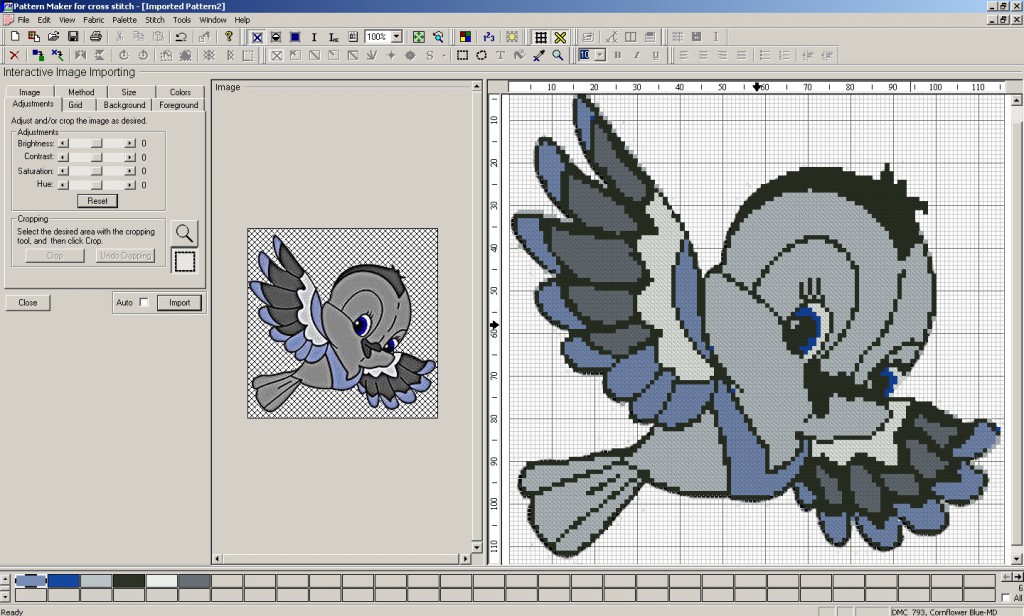
Task: Toggle Bold text formatting
Action: coord(617,56)
